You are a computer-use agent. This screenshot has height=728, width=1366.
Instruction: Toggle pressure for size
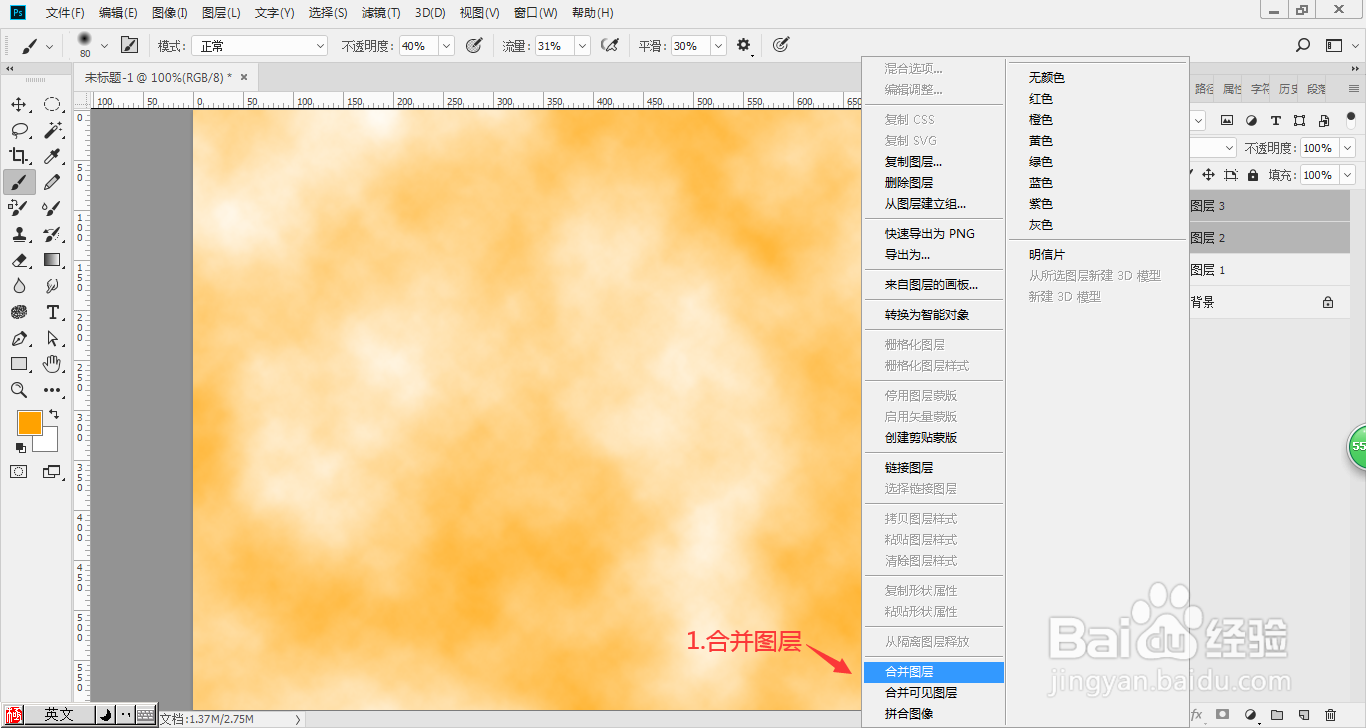coord(781,45)
